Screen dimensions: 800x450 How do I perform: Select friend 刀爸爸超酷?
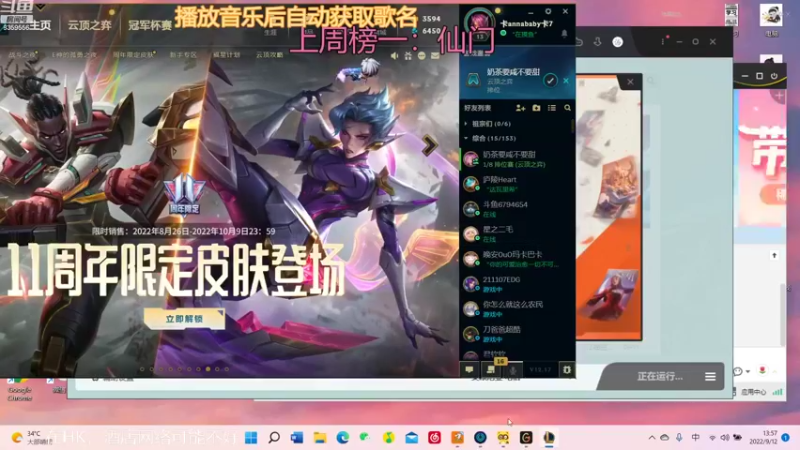pos(515,334)
